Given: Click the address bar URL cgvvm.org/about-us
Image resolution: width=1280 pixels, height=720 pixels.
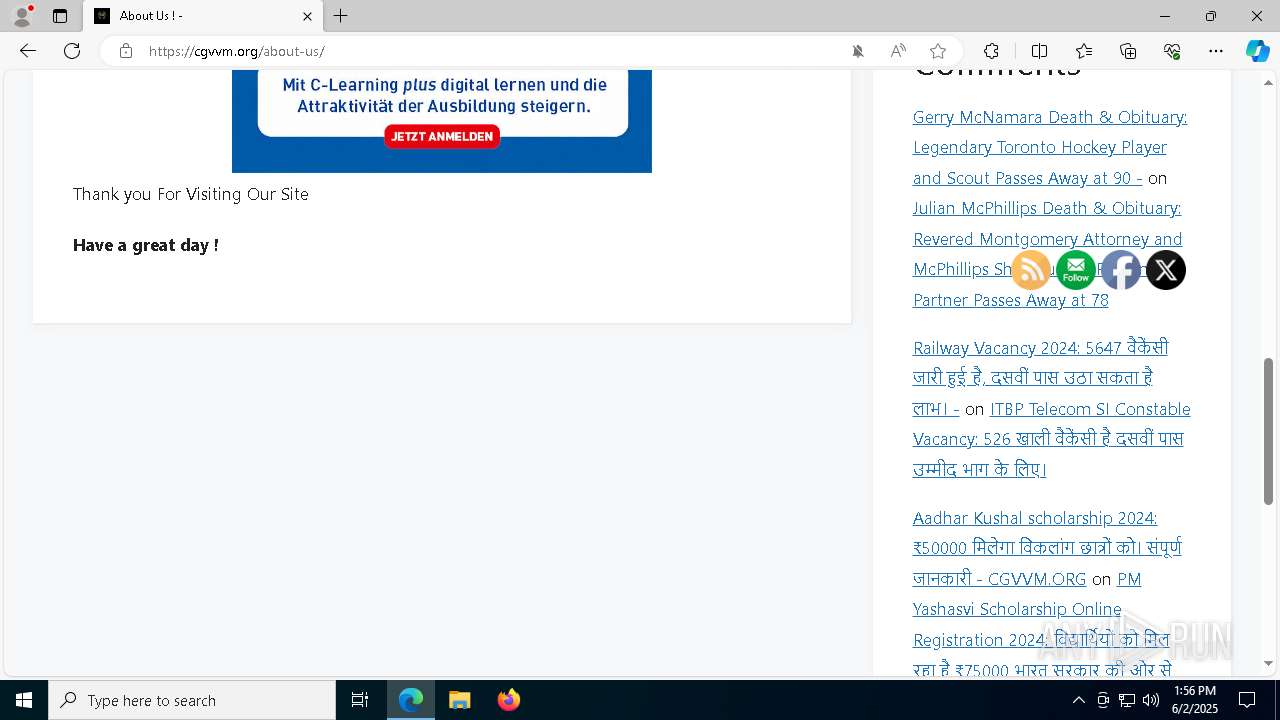Looking at the screenshot, I should 237,51.
